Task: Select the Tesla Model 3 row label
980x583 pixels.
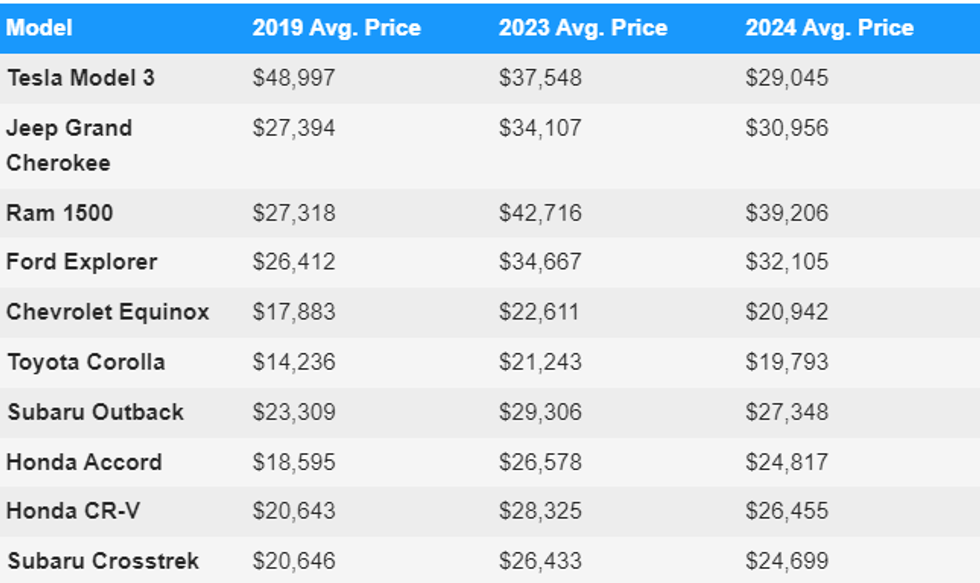Action: coord(81,78)
